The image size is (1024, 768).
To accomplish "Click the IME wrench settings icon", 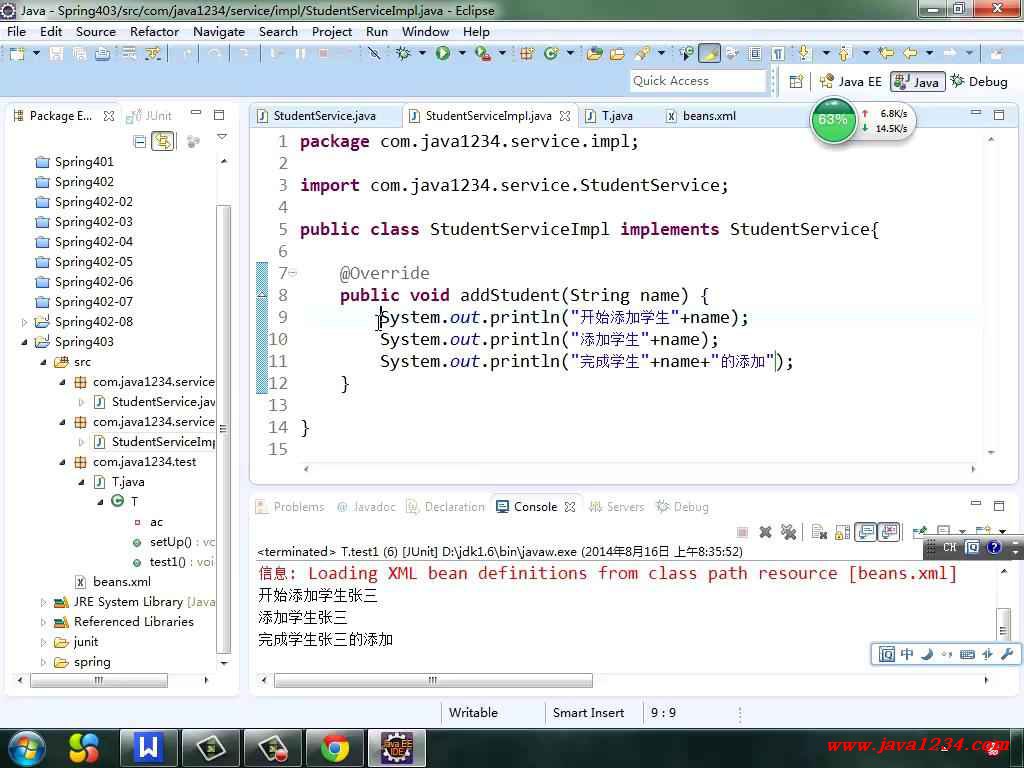I will click(x=1006, y=654).
